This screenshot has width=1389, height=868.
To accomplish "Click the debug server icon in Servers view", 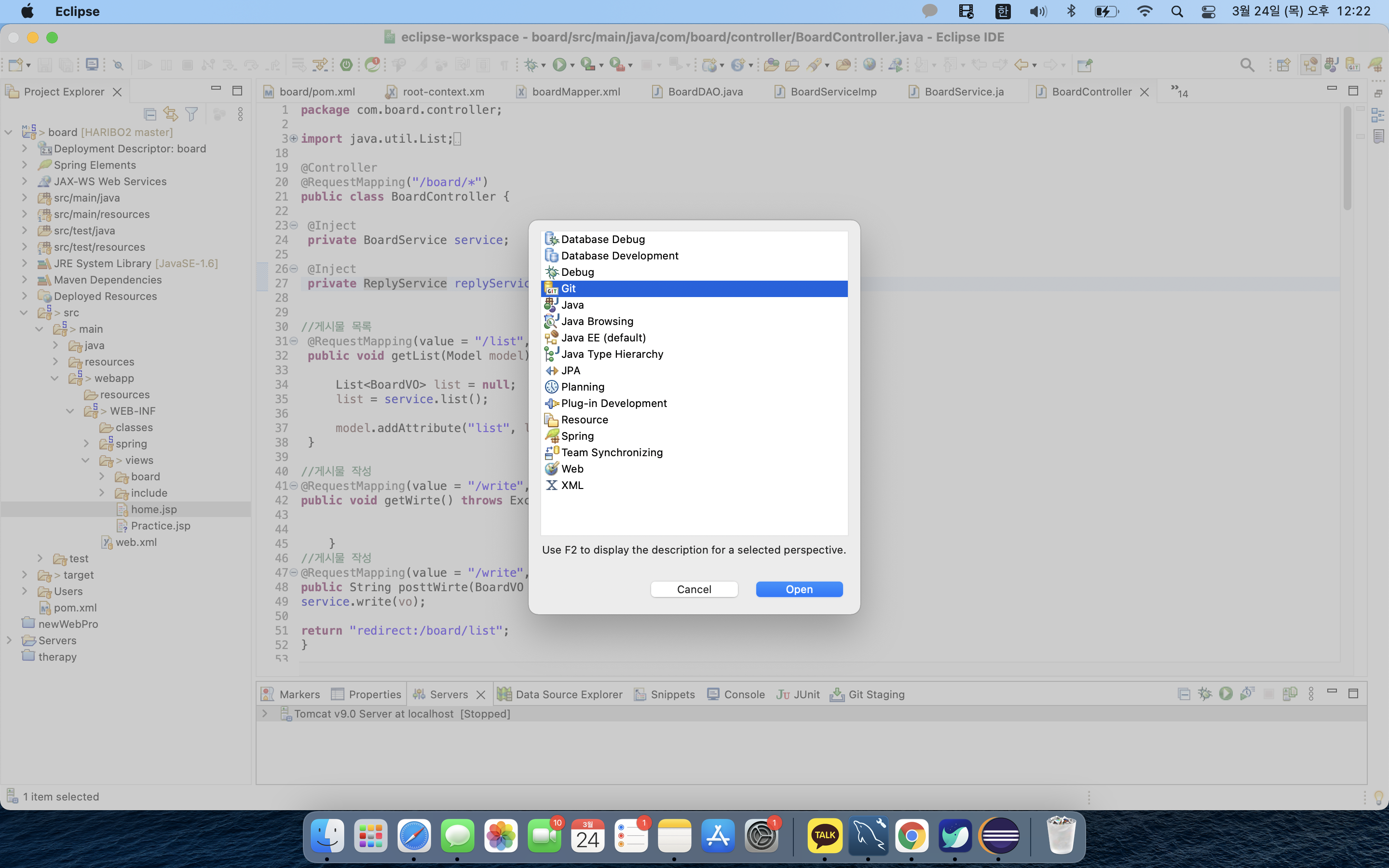I will [x=1204, y=693].
